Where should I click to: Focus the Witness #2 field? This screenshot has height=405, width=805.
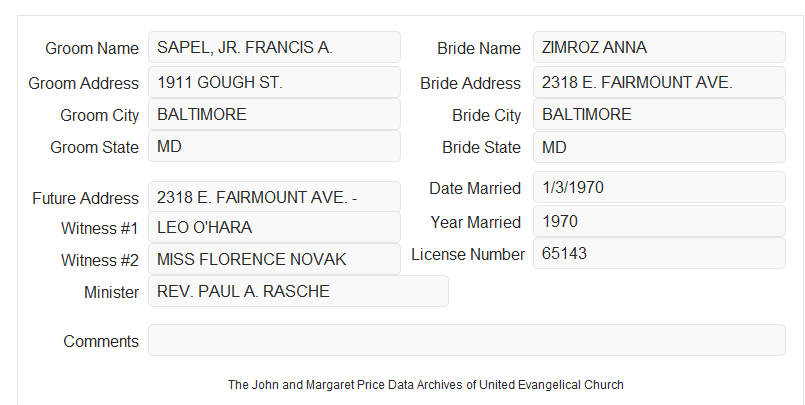[x=274, y=259]
